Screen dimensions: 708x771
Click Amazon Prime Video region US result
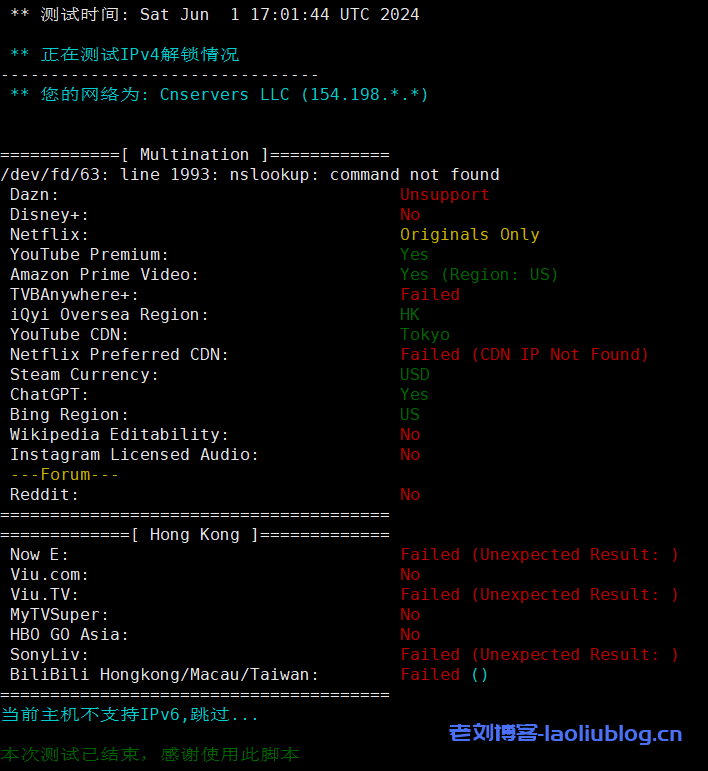pos(479,275)
